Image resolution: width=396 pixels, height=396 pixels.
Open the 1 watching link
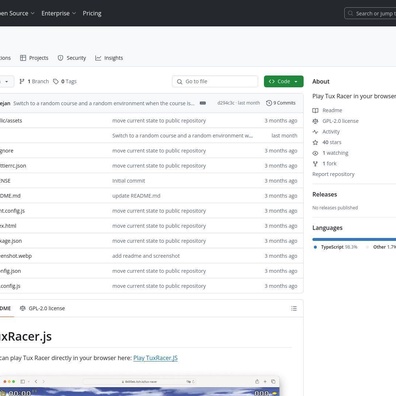coord(335,153)
